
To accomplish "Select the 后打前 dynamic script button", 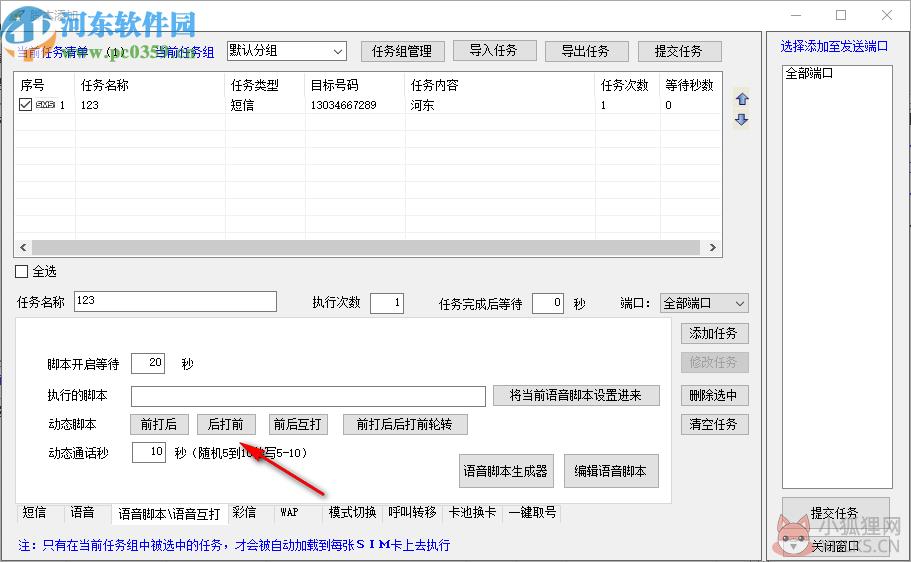I will [226, 424].
